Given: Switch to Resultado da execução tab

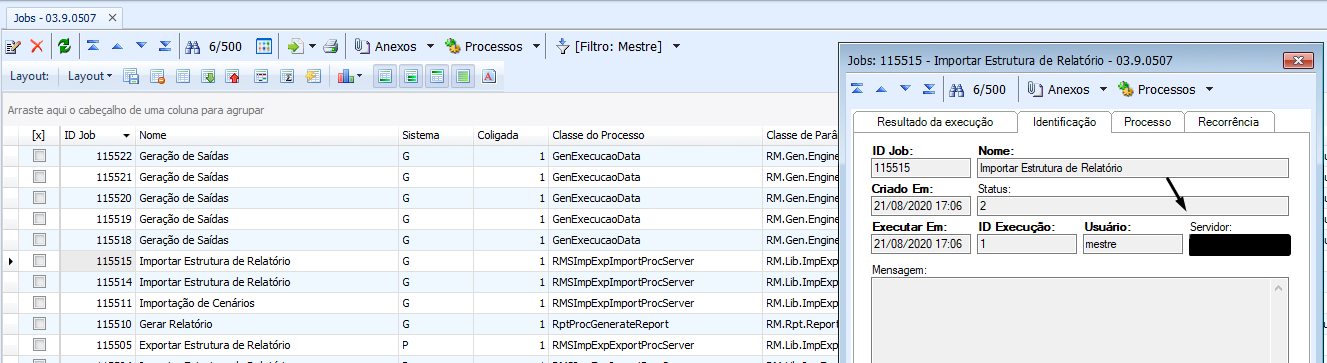Looking at the screenshot, I should coord(934,122).
